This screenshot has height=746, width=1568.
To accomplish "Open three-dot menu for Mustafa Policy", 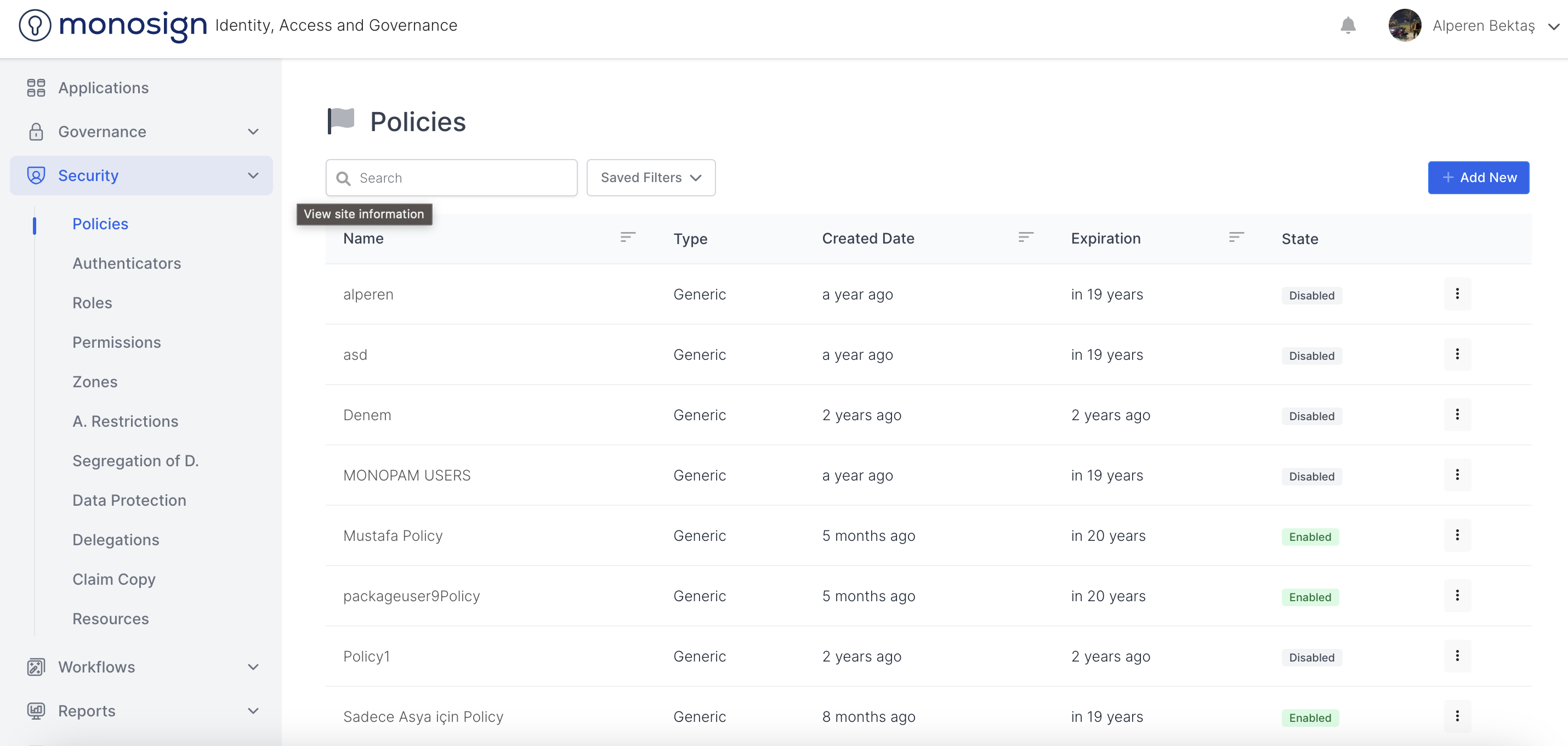I will (x=1457, y=535).
